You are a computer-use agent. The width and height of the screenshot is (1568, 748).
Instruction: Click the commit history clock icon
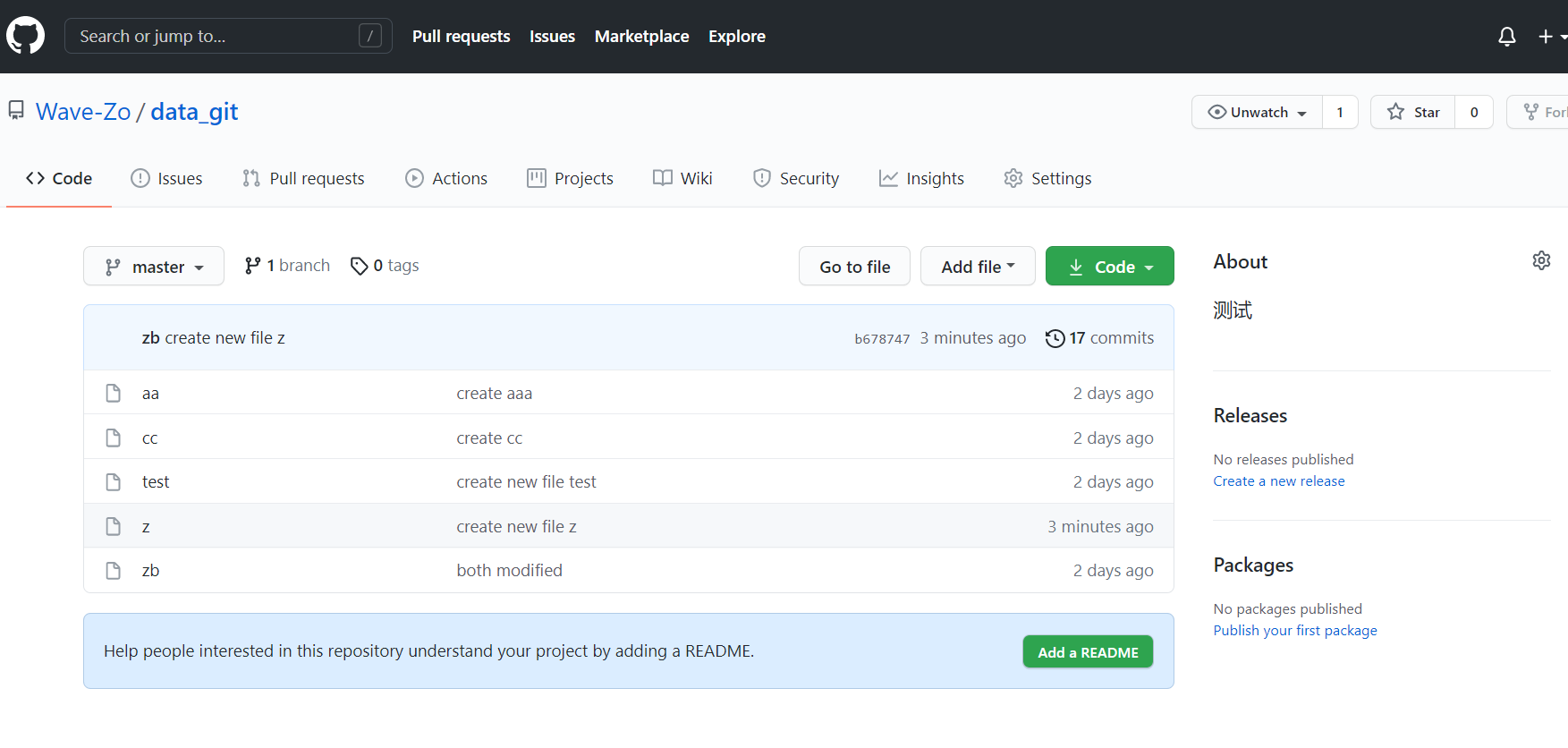pyautogui.click(x=1055, y=338)
